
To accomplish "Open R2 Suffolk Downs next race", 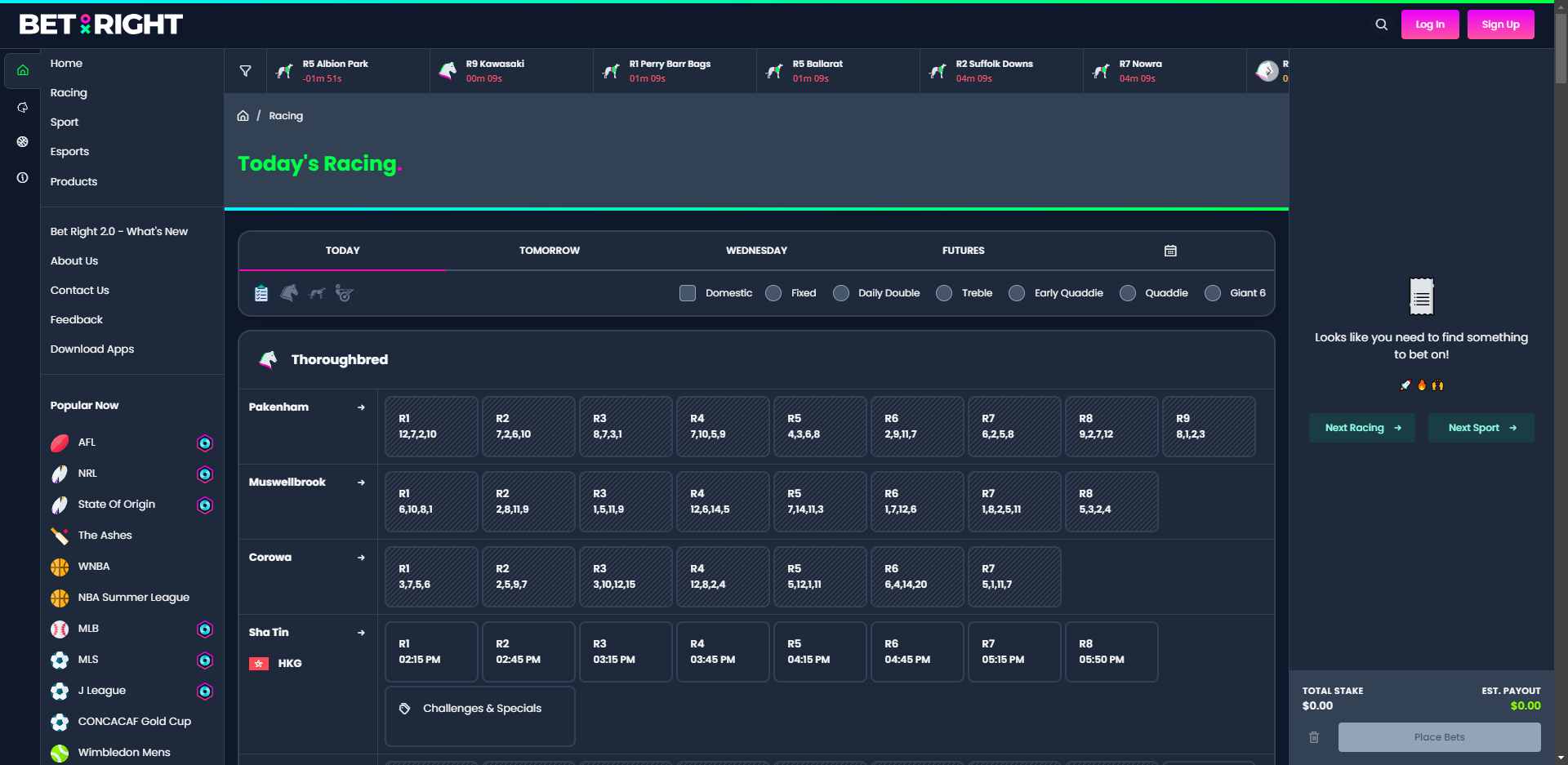I will point(1001,71).
